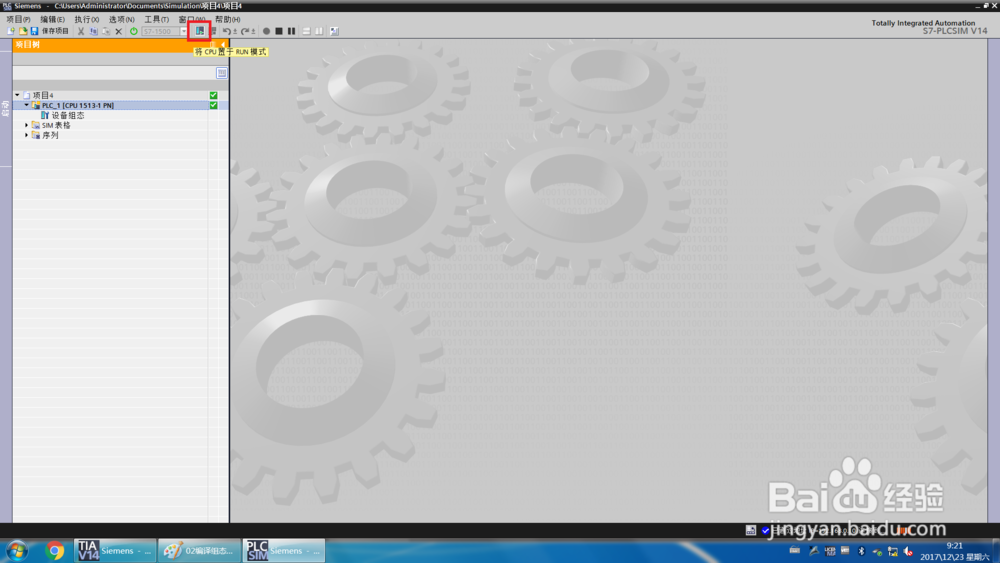
Task: Click the volume tray icon
Action: pyautogui.click(x=908, y=552)
